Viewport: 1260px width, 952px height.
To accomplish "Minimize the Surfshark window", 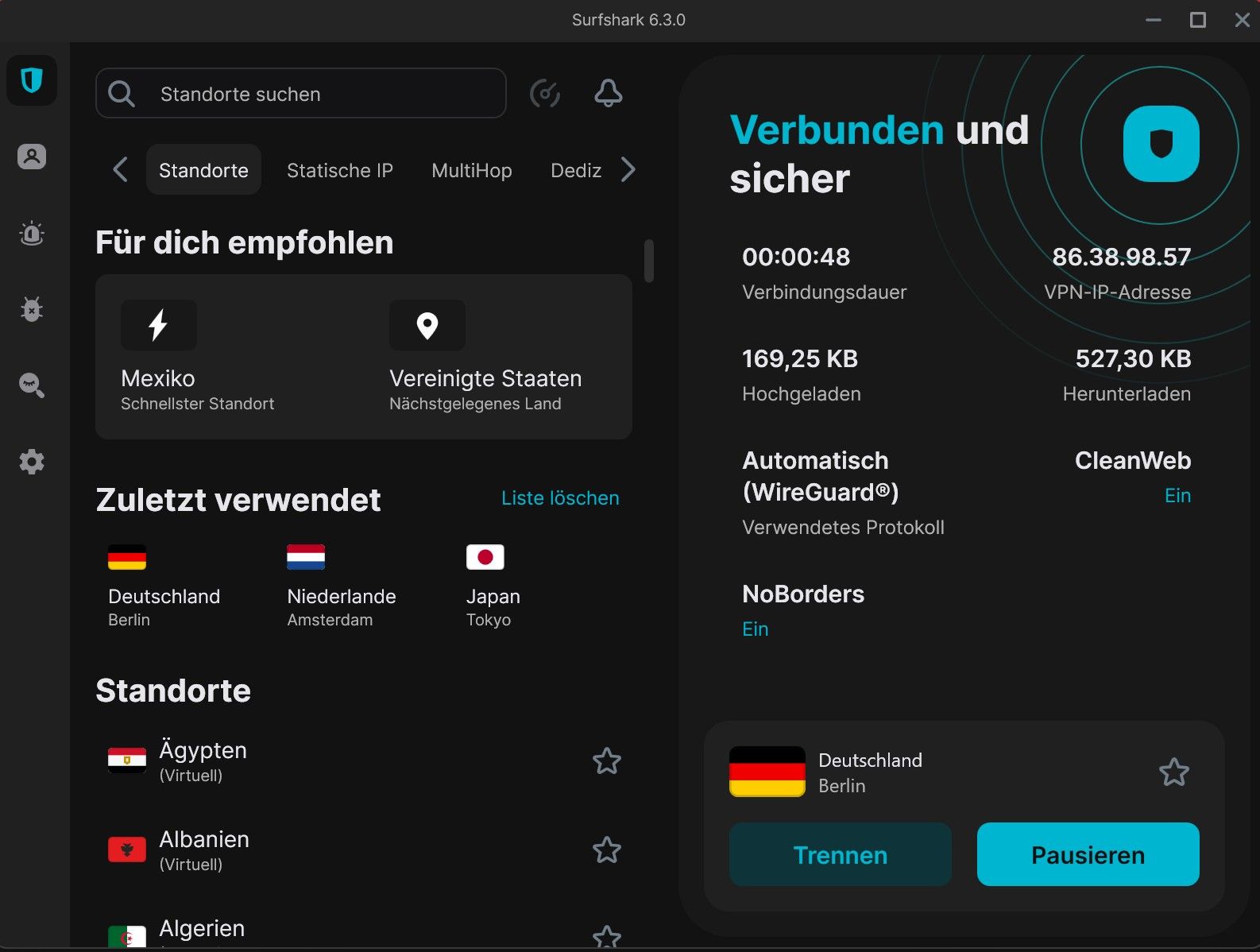I will pyautogui.click(x=1154, y=20).
